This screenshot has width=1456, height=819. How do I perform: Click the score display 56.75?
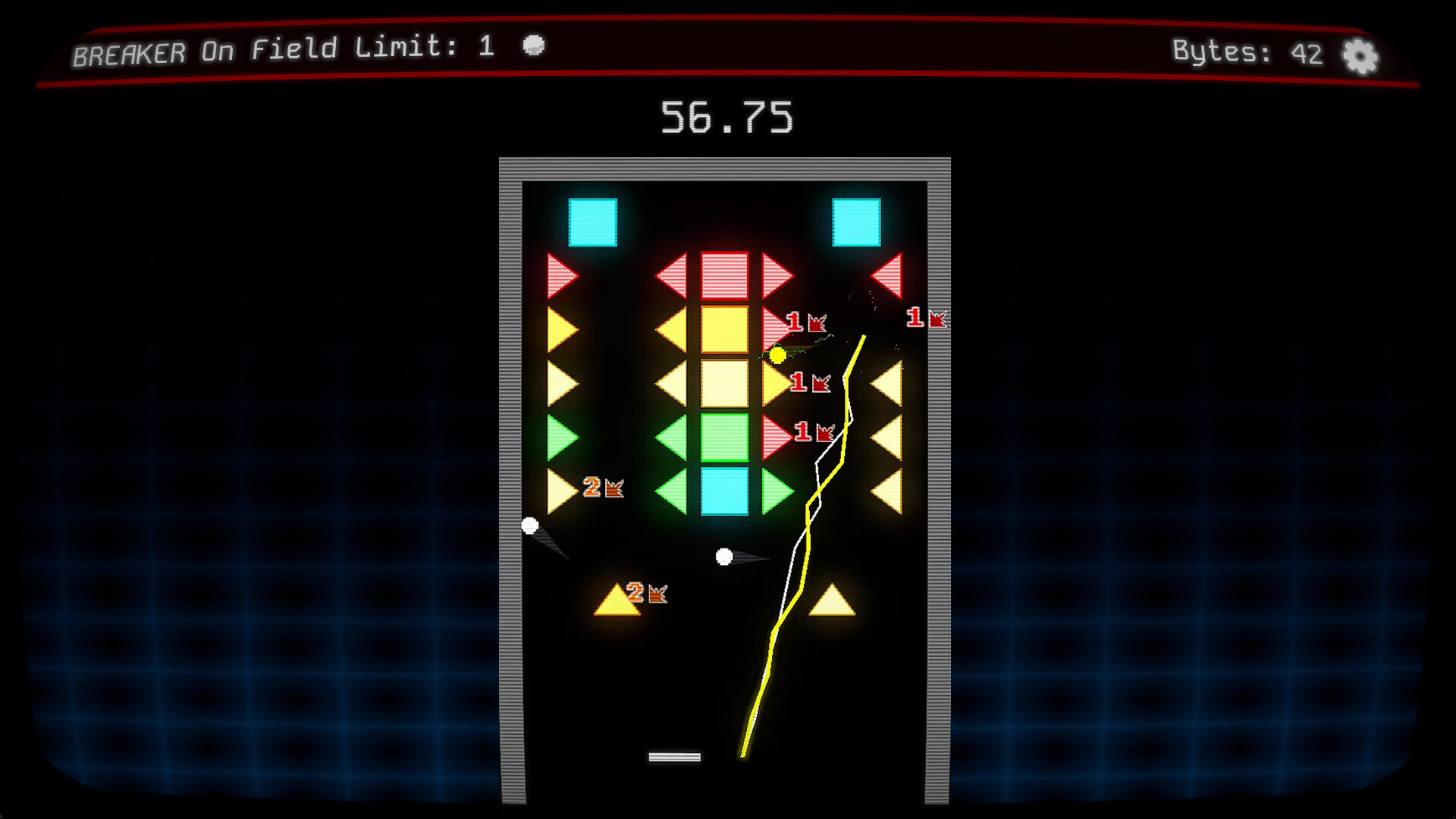[x=727, y=119]
